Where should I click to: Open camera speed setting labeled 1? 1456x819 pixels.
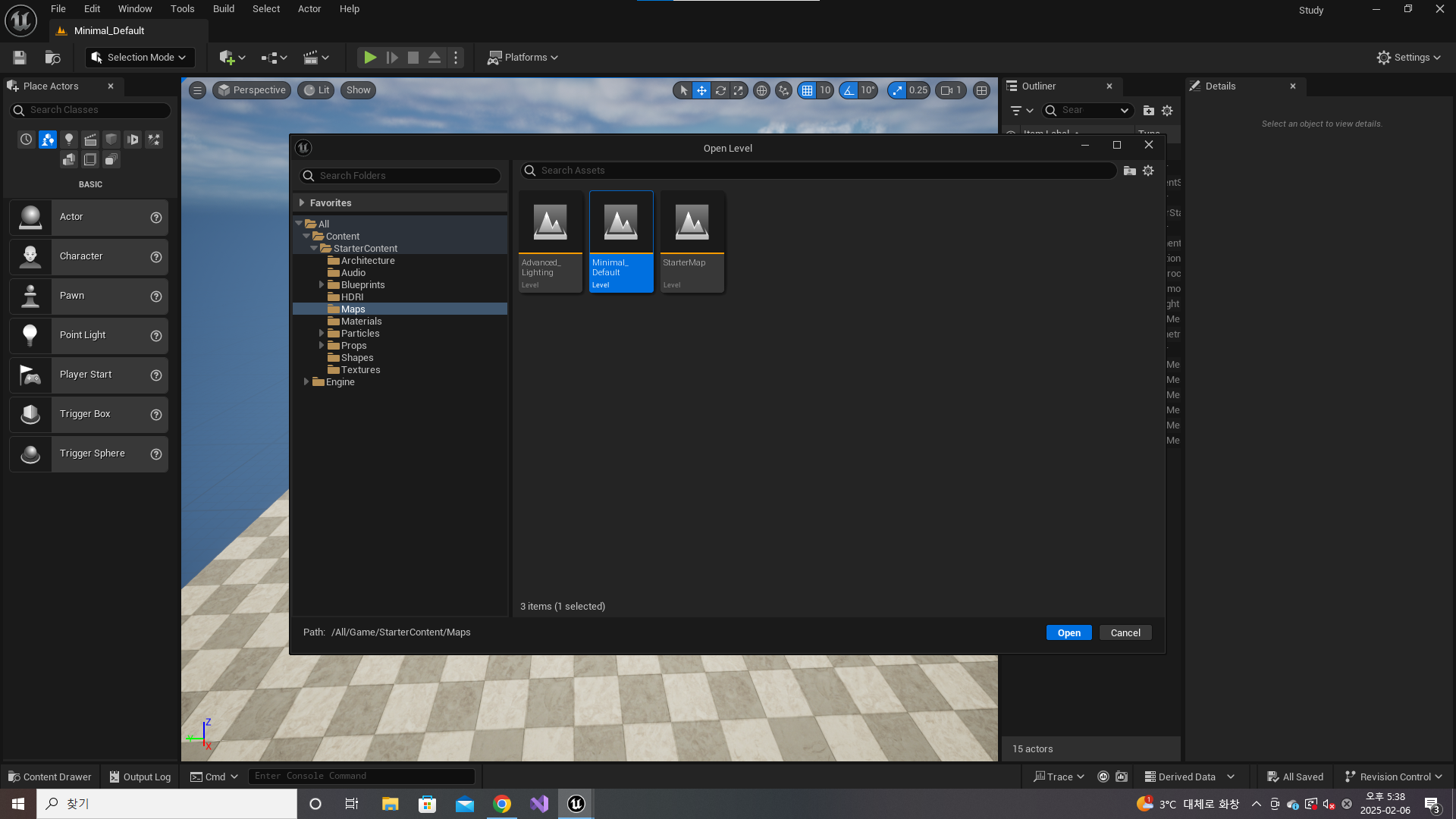951,90
